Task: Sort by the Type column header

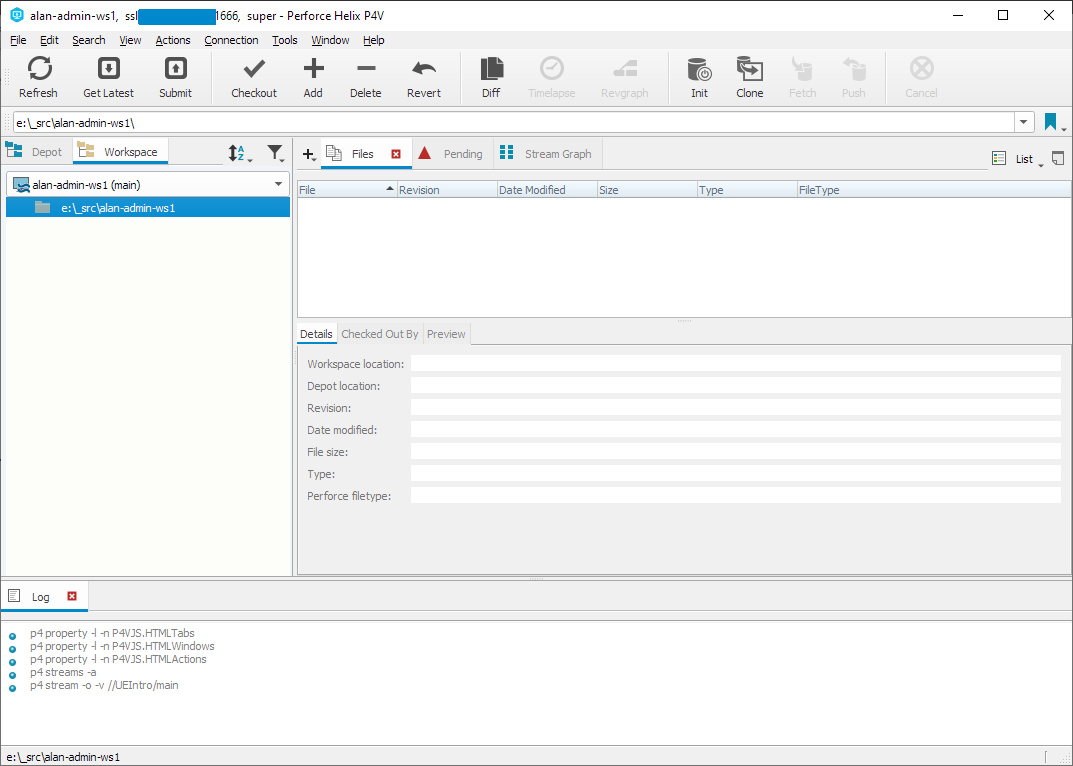Action: (747, 190)
